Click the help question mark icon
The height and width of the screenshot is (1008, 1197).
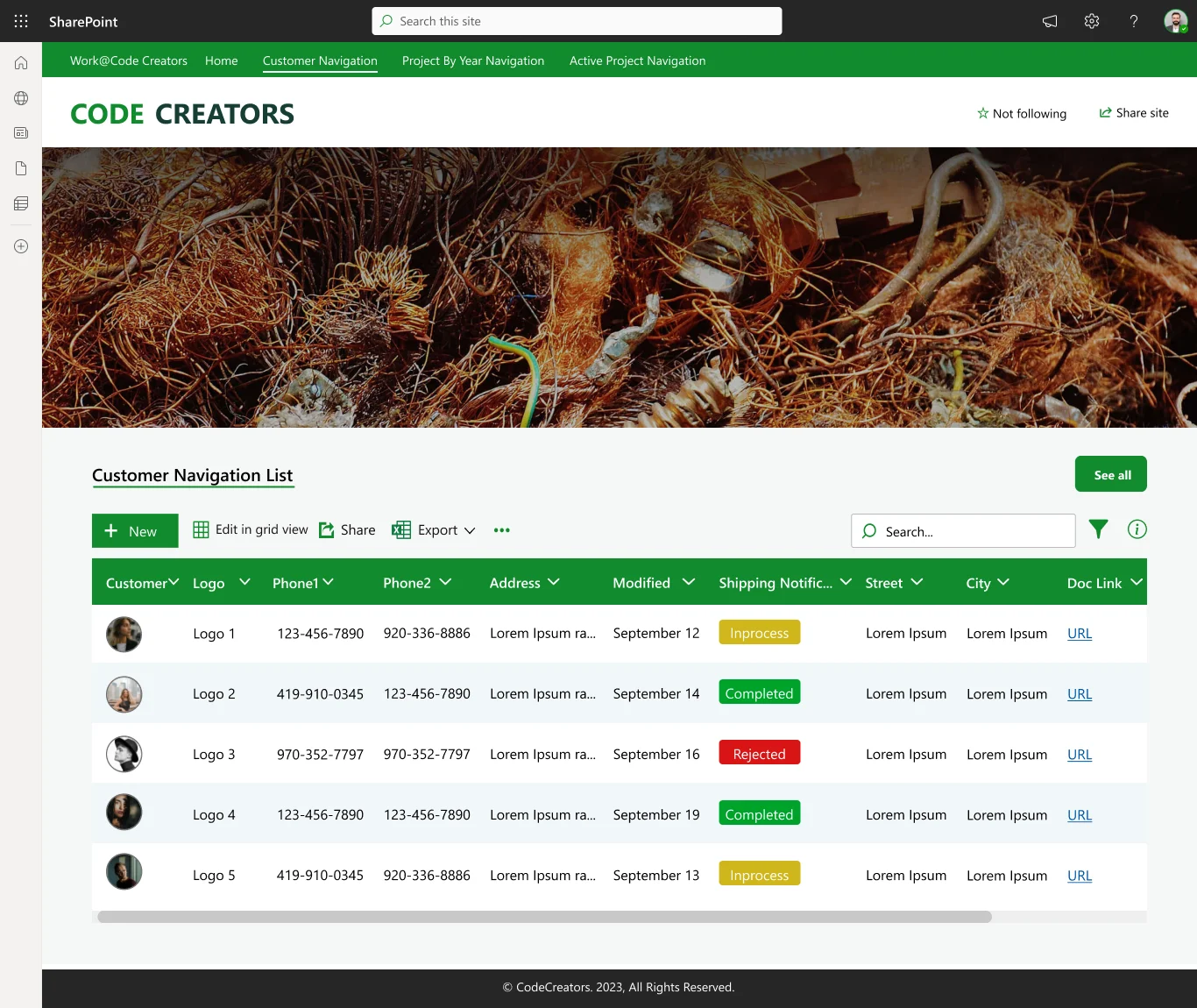(1133, 21)
